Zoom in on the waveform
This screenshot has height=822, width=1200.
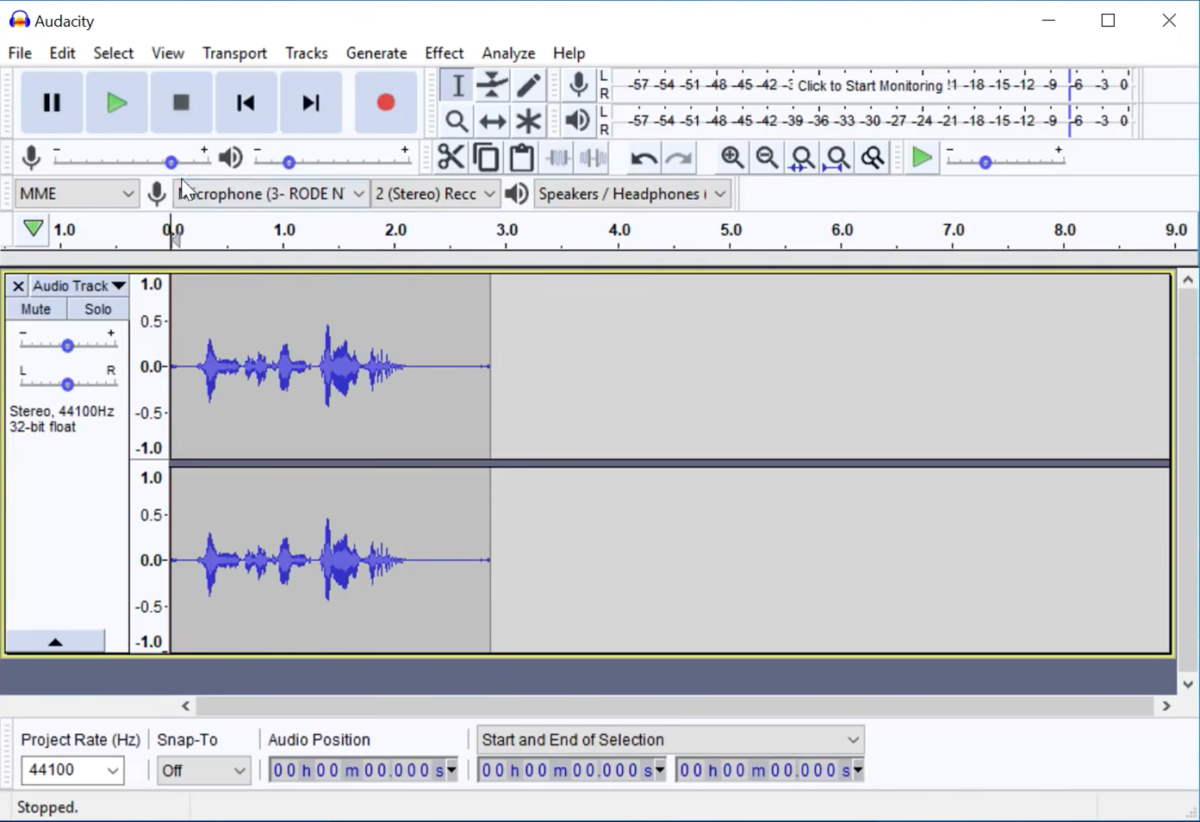[x=732, y=158]
